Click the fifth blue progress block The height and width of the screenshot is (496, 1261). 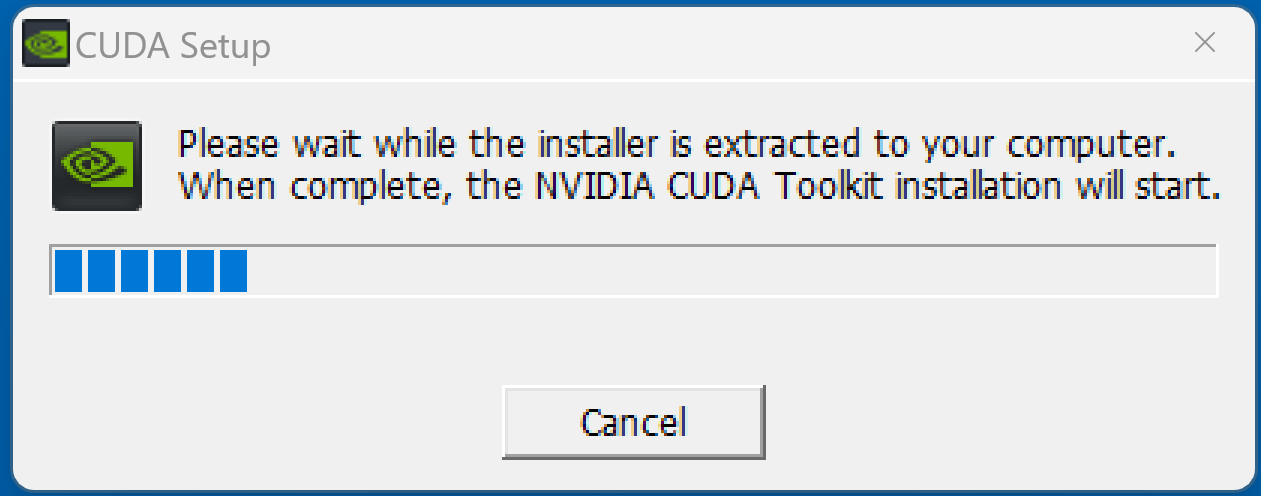tap(200, 271)
